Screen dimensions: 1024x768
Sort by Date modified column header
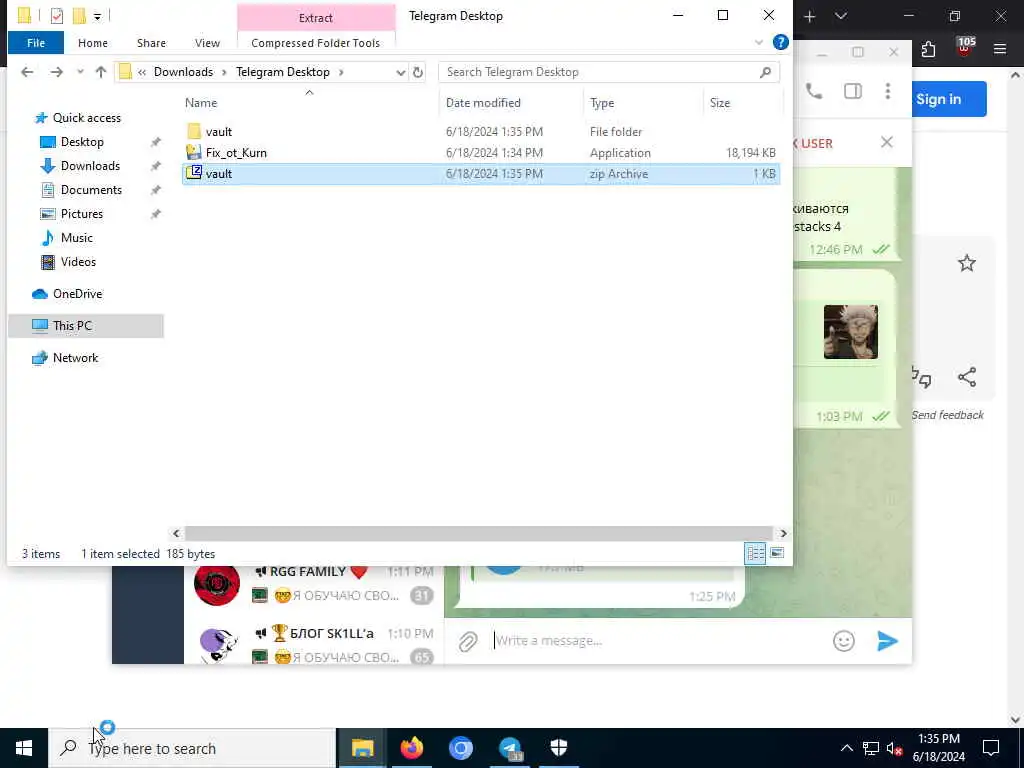511,103
